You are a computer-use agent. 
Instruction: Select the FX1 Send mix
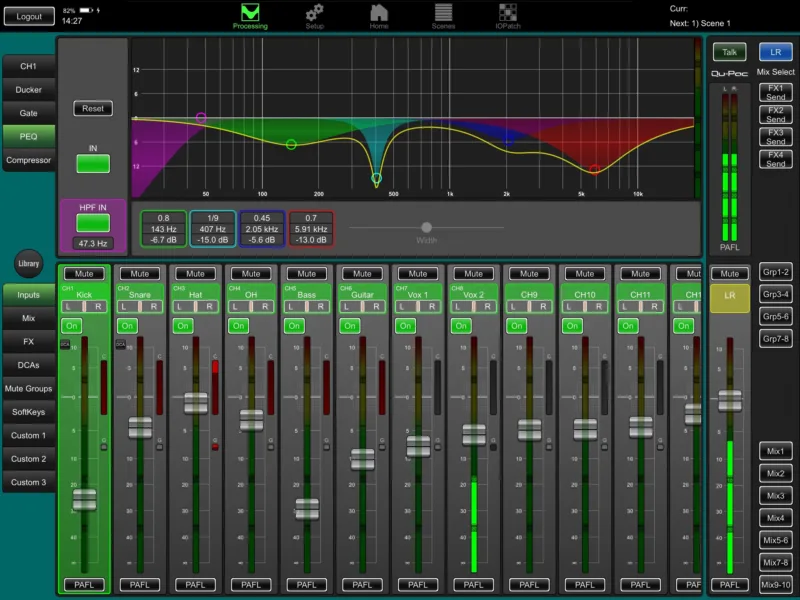click(776, 92)
